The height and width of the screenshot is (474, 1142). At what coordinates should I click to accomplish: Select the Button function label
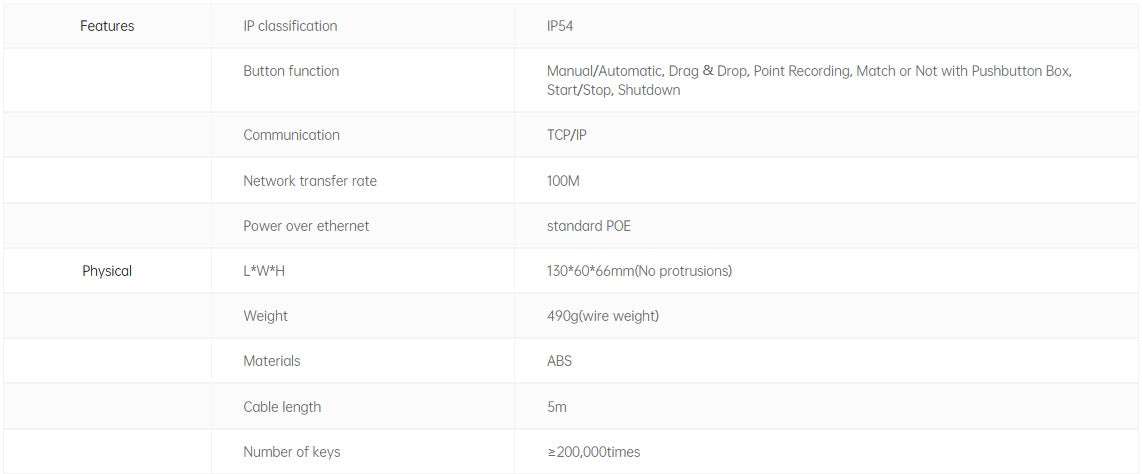[291, 71]
